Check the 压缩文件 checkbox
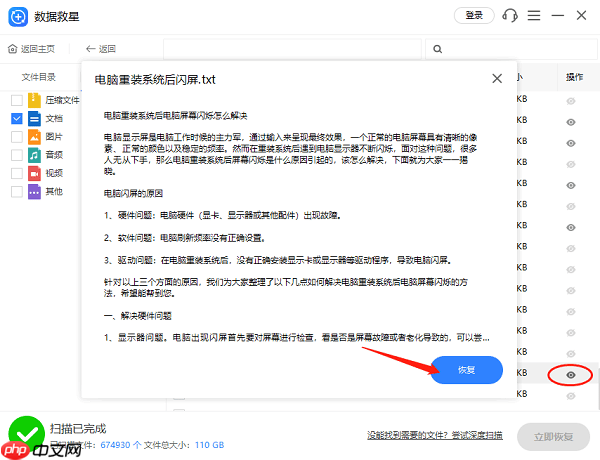Screen dimensions: 600x460 click(16, 100)
